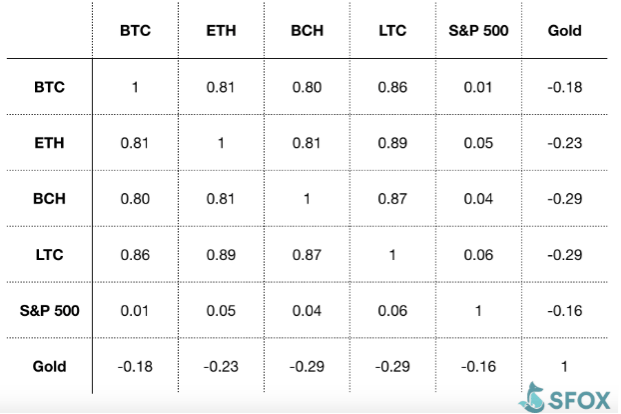
Task: Select the ETH column header
Action: (221, 31)
